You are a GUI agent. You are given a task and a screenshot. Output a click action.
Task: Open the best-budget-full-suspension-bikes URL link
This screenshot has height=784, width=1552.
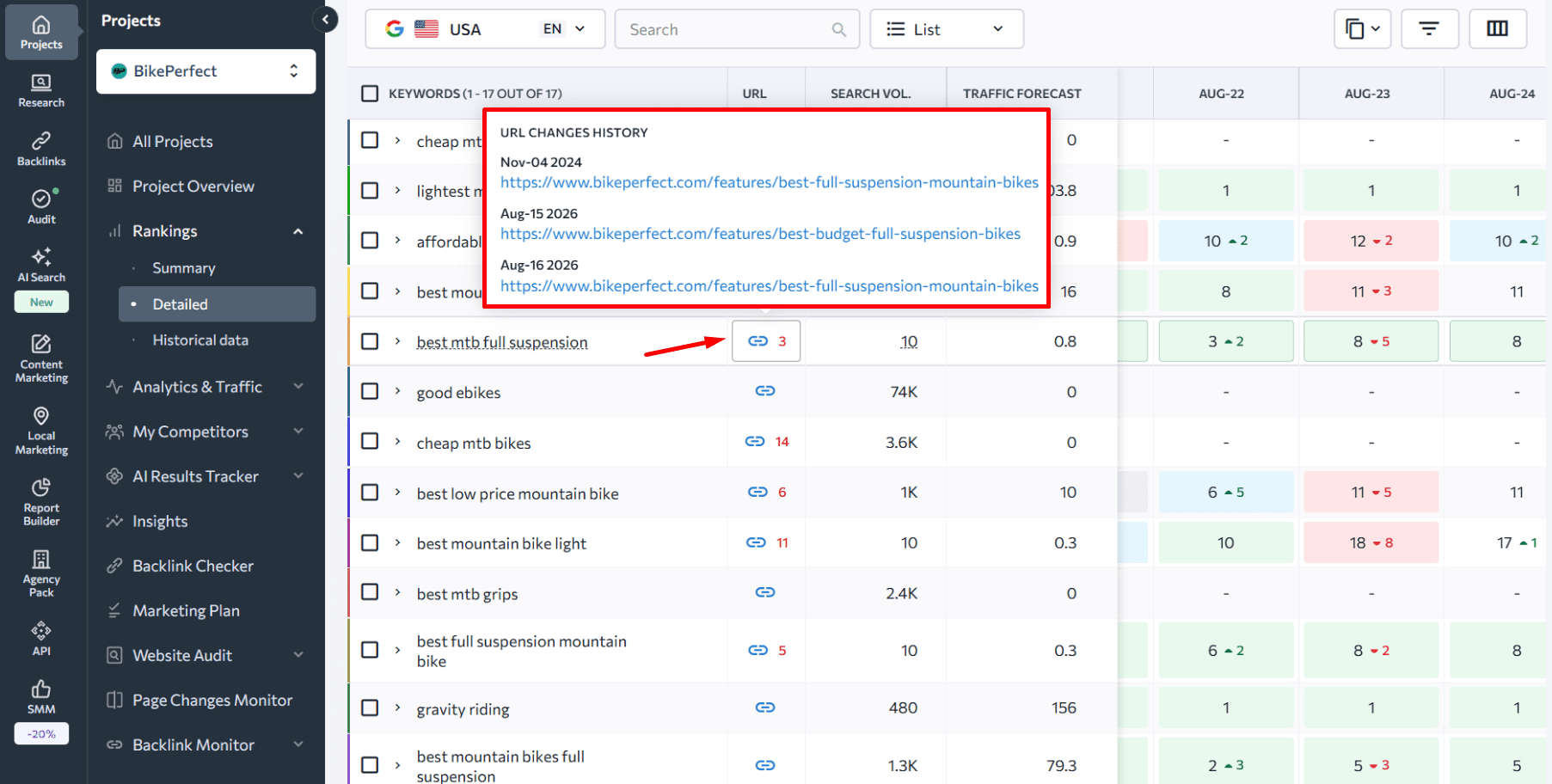tap(761, 234)
